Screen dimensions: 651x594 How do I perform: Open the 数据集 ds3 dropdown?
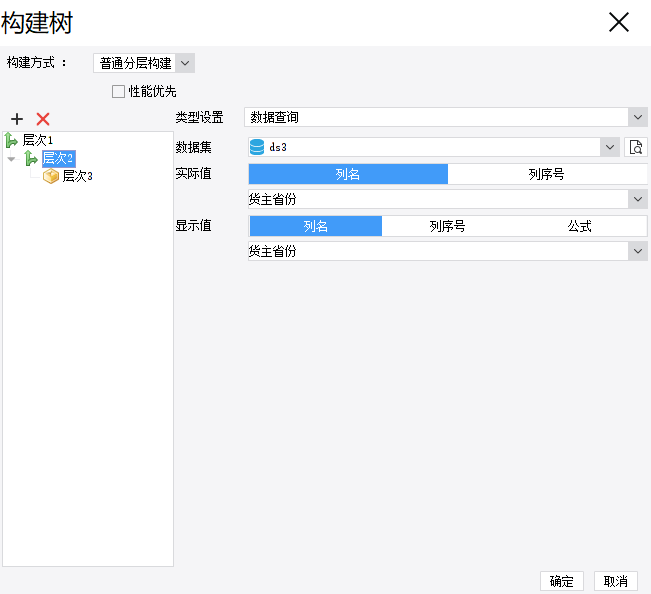(610, 147)
